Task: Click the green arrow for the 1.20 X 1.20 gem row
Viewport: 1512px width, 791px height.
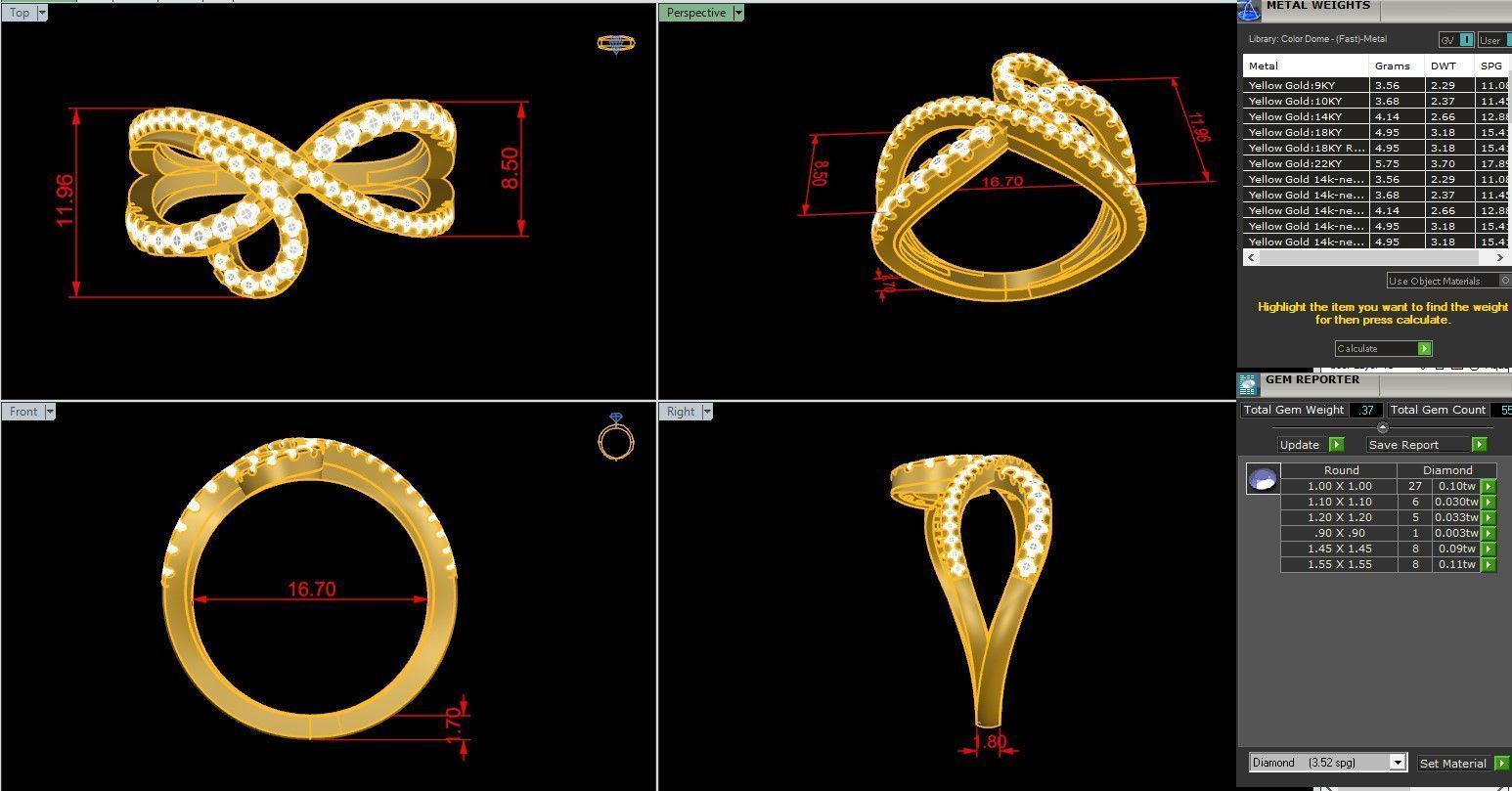Action: (x=1489, y=517)
